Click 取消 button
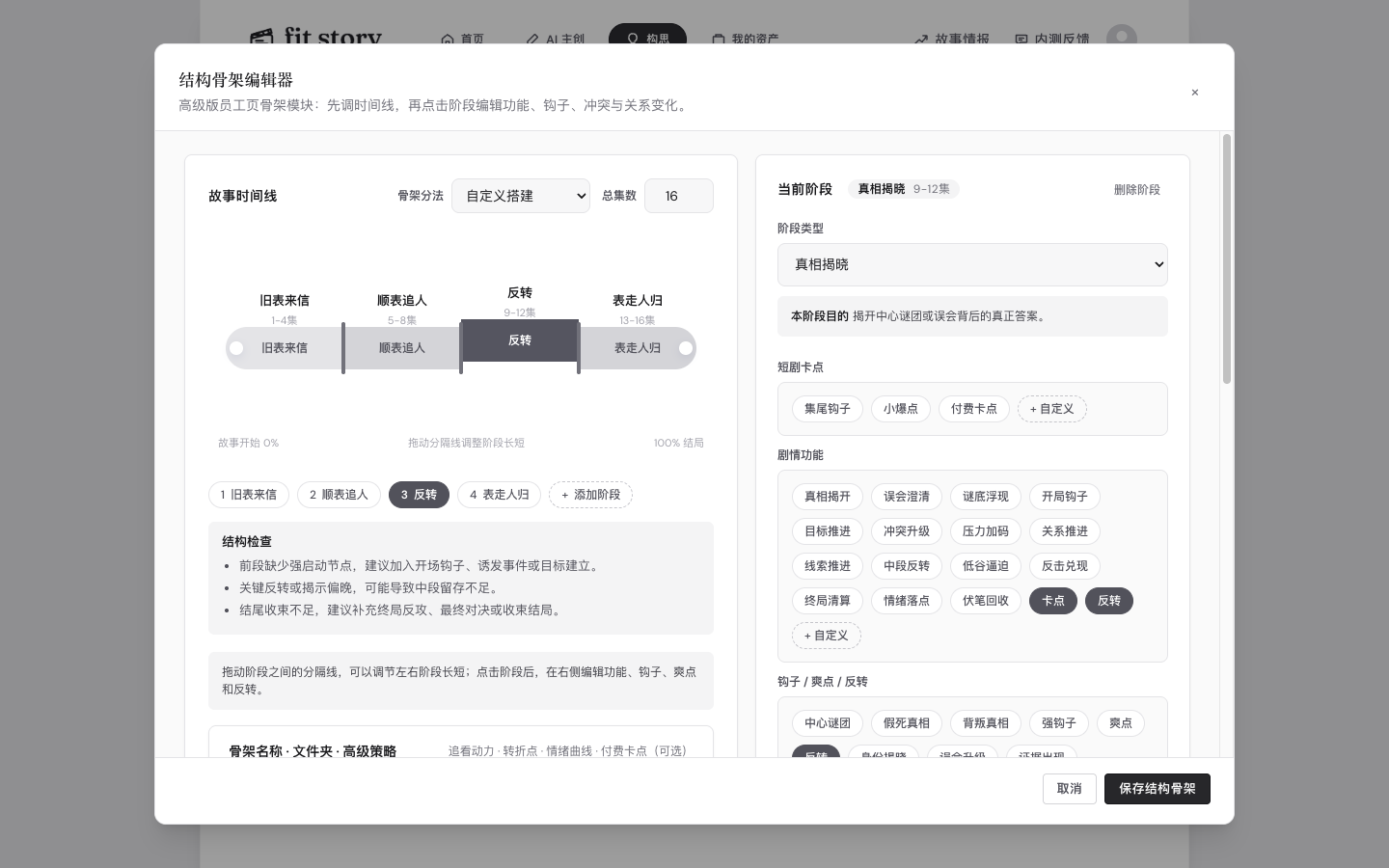Image resolution: width=1389 pixels, height=868 pixels. (1070, 789)
